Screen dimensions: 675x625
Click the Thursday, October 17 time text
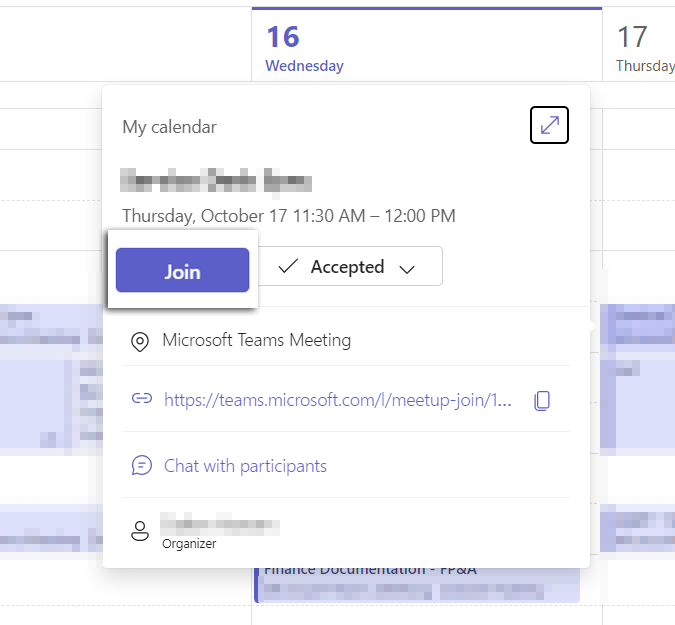(288, 215)
